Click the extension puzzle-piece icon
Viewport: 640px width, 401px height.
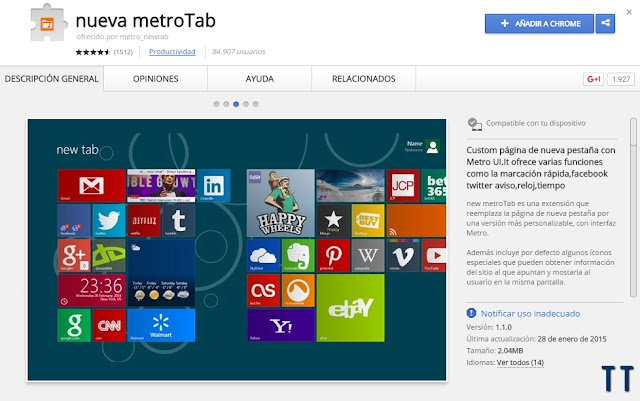coord(48,23)
